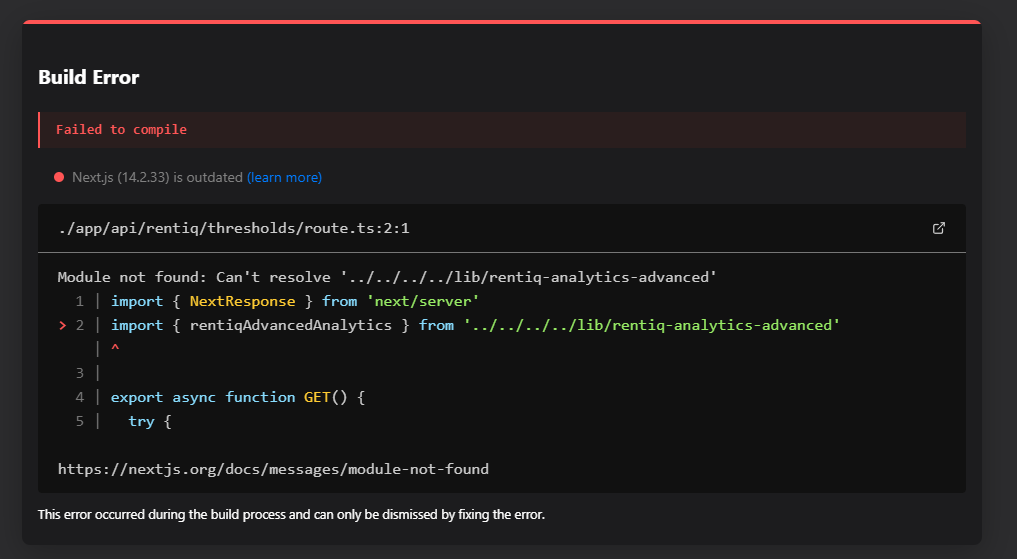Click the route.ts:2:1 file path
The width and height of the screenshot is (1017, 559).
[234, 229]
